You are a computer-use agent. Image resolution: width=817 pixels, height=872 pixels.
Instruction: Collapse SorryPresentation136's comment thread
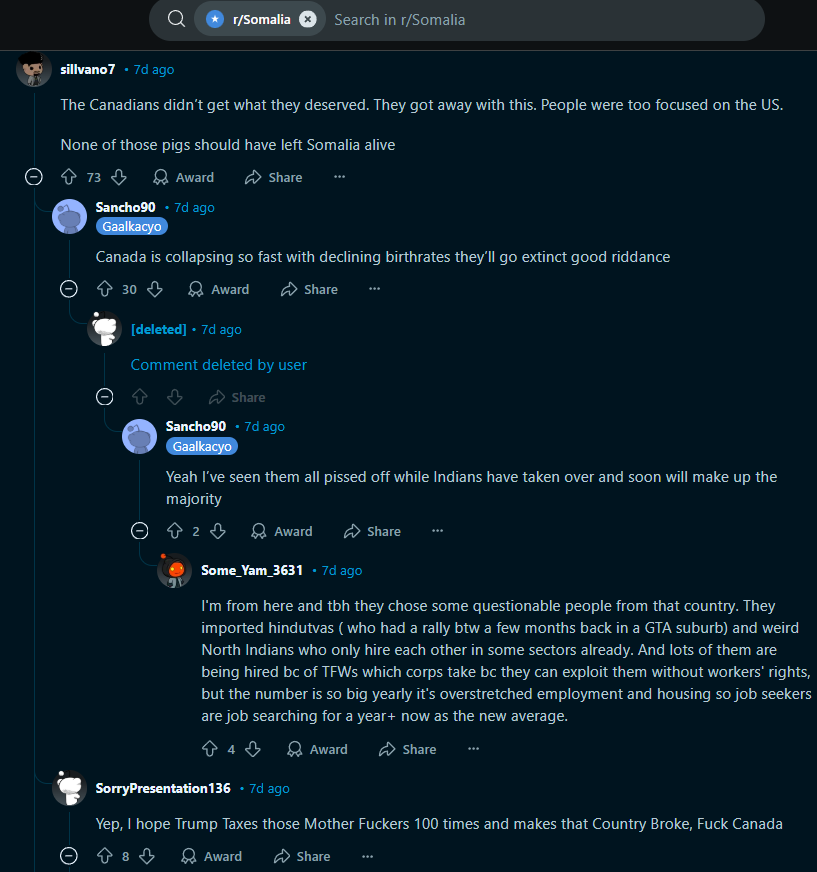[69, 855]
